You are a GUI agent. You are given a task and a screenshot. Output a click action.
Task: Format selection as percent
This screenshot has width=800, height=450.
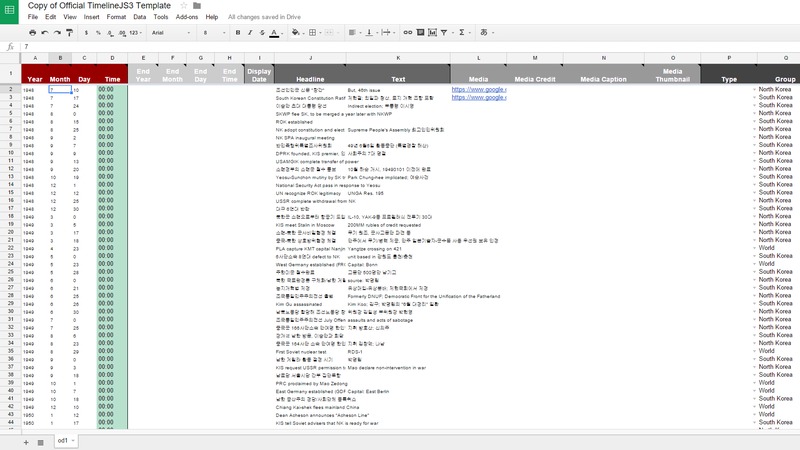click(98, 33)
